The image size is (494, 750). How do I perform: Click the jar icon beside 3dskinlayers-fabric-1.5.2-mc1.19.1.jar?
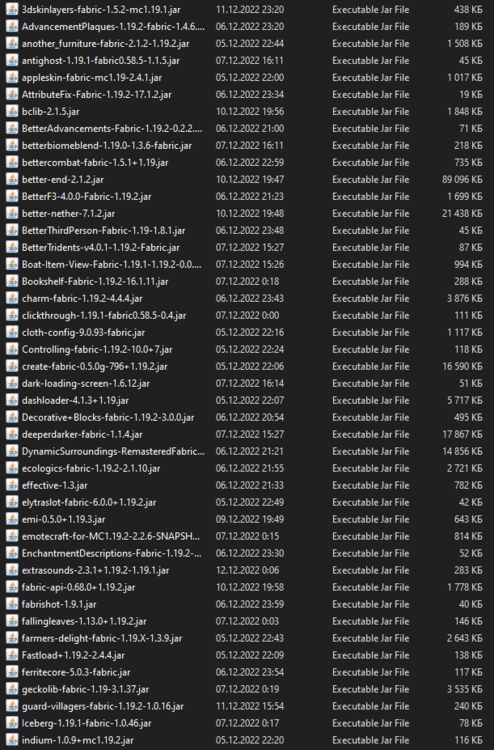click(12, 10)
